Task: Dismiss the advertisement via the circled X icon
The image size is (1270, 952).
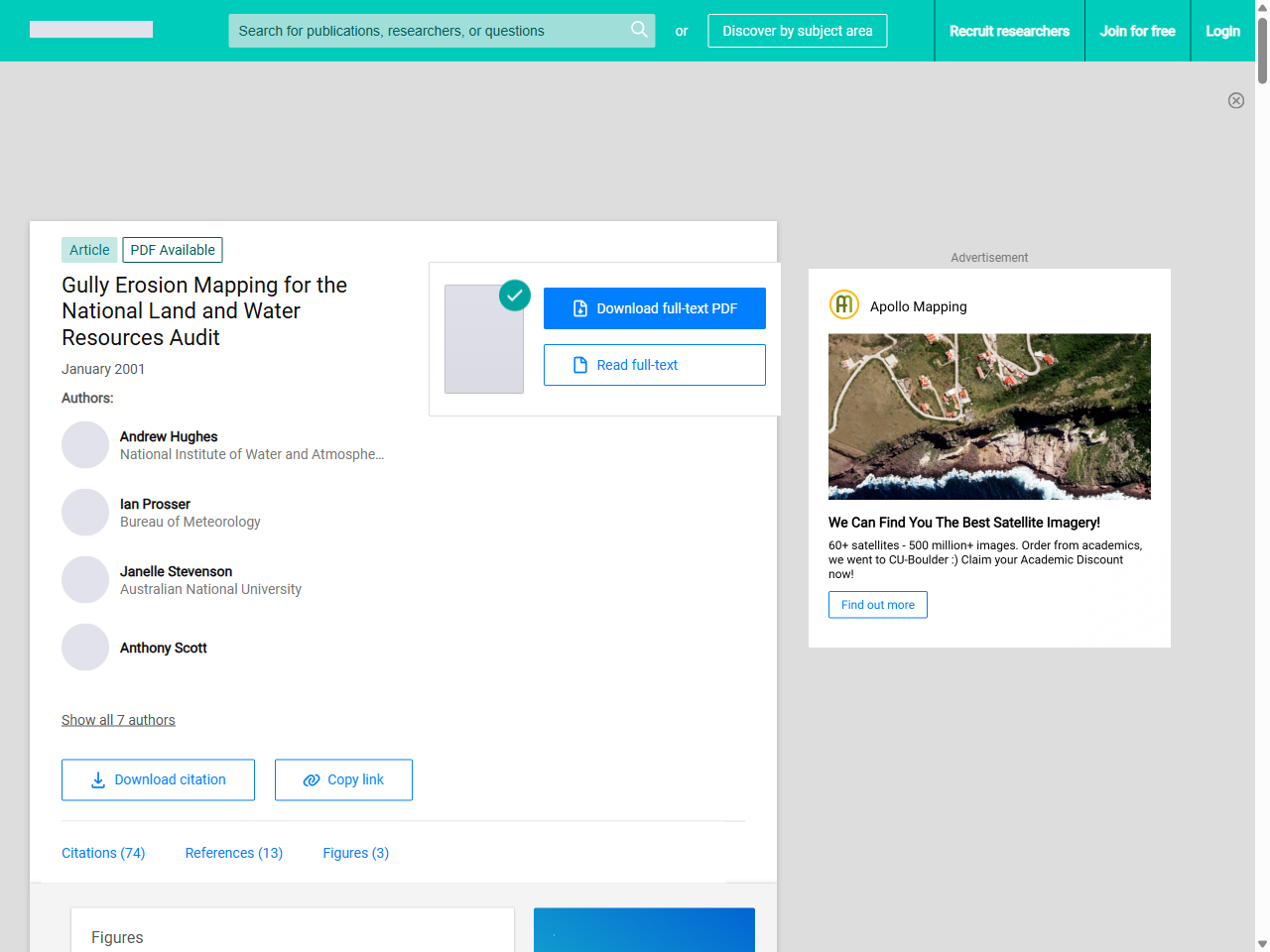Action: 1236,100
